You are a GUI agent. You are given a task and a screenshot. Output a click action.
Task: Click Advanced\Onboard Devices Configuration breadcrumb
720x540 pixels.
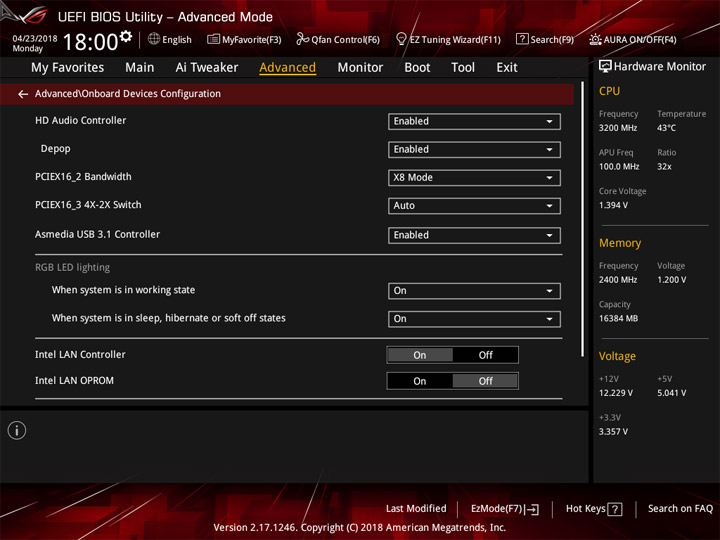point(128,94)
